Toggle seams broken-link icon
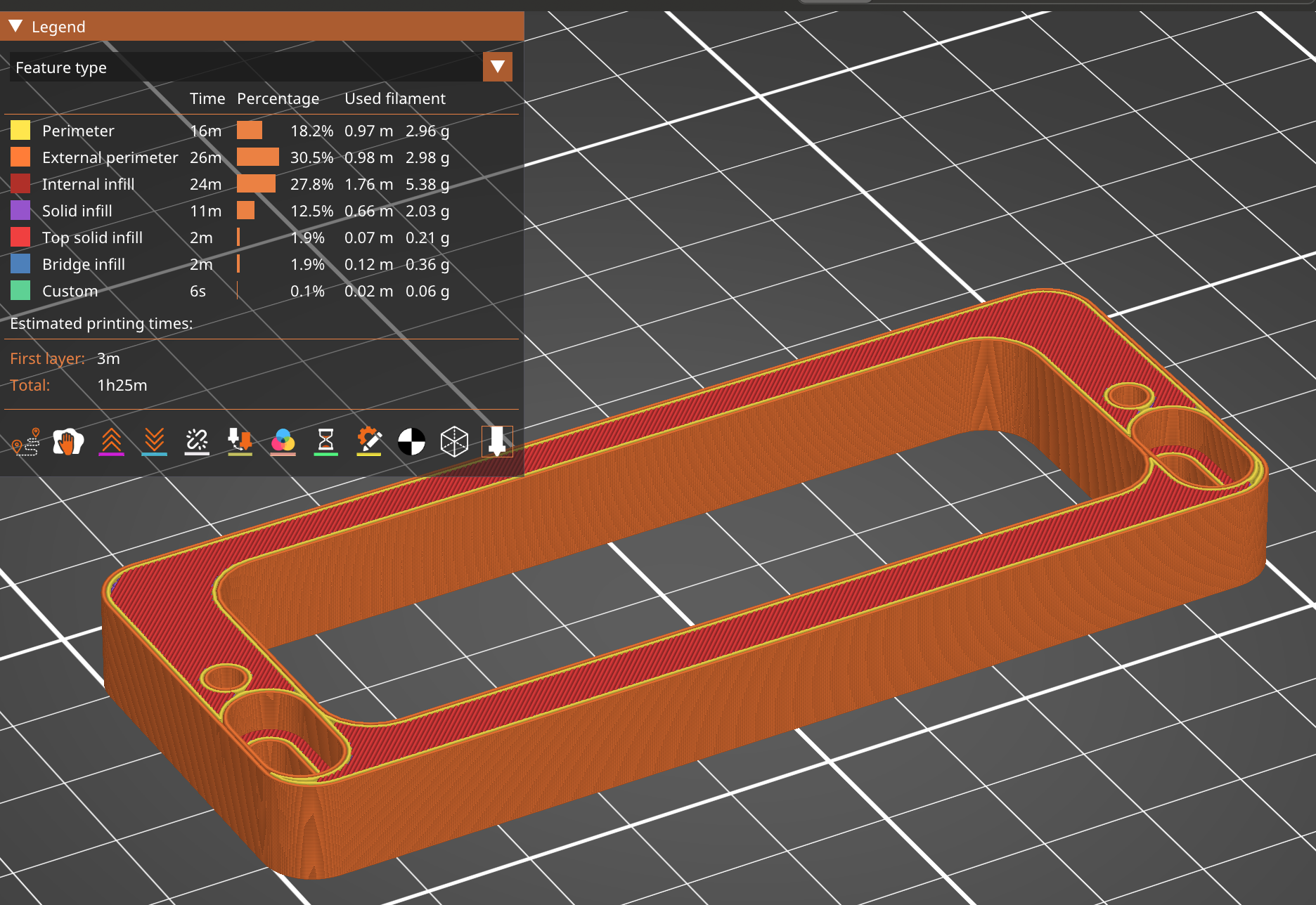1316x905 pixels. tap(197, 442)
